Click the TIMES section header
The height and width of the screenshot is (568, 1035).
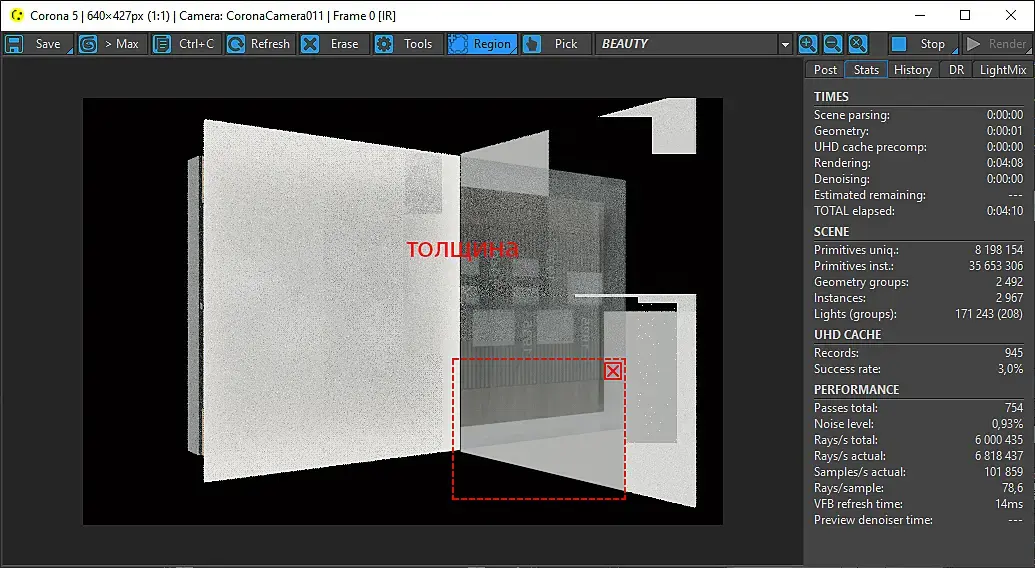coord(831,97)
